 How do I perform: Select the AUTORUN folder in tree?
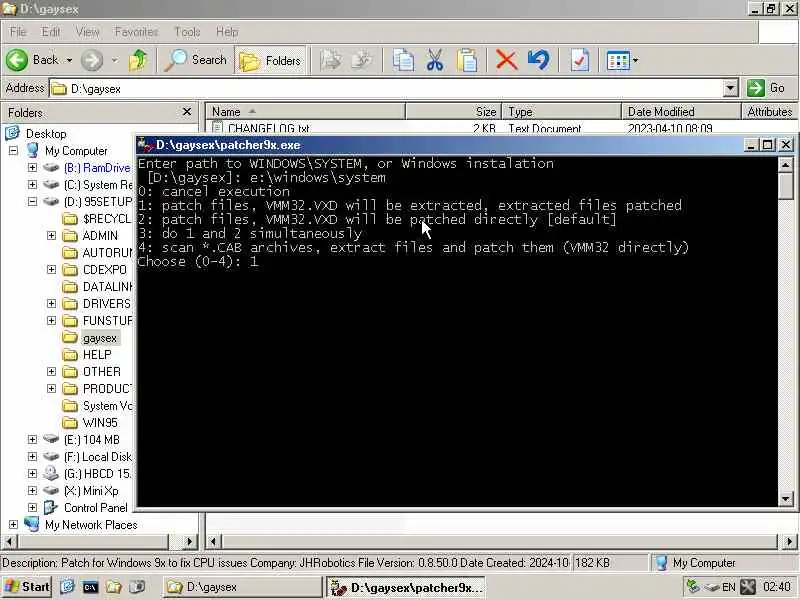107,253
